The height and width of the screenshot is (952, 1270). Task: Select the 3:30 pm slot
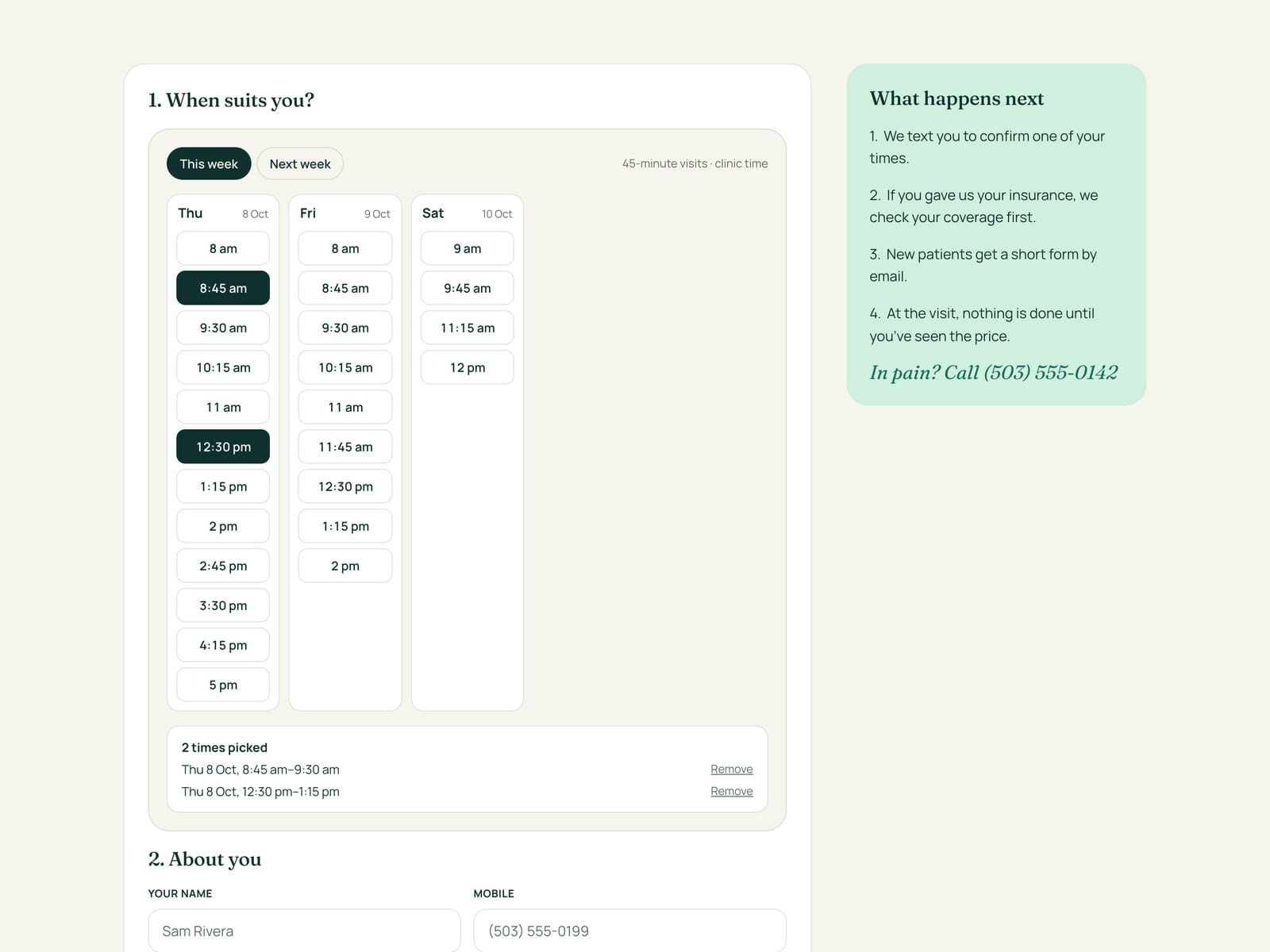click(x=223, y=605)
